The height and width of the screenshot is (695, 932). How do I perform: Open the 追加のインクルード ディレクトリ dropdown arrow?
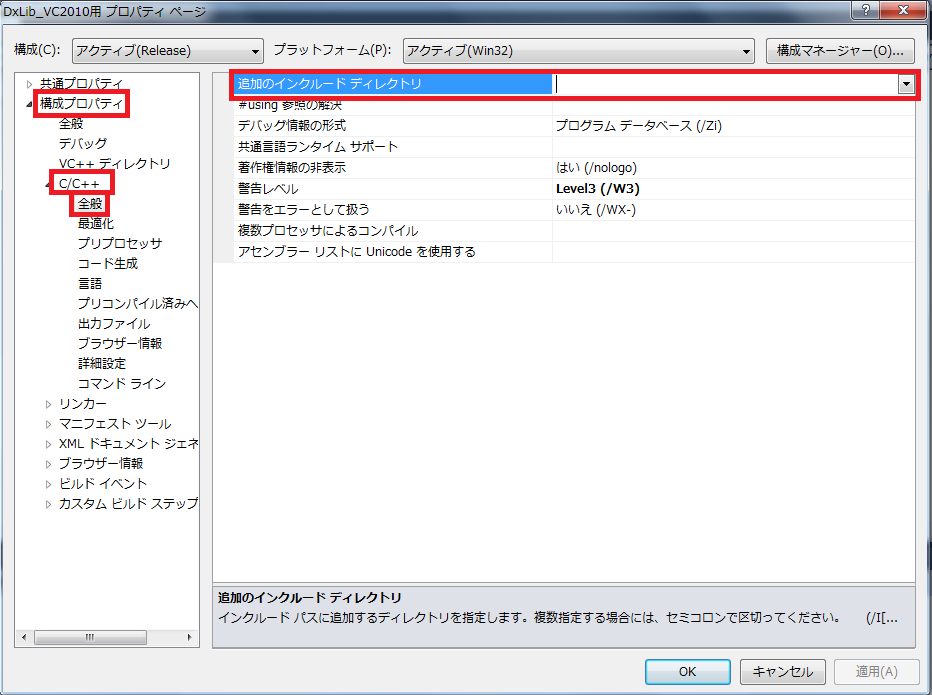click(905, 85)
